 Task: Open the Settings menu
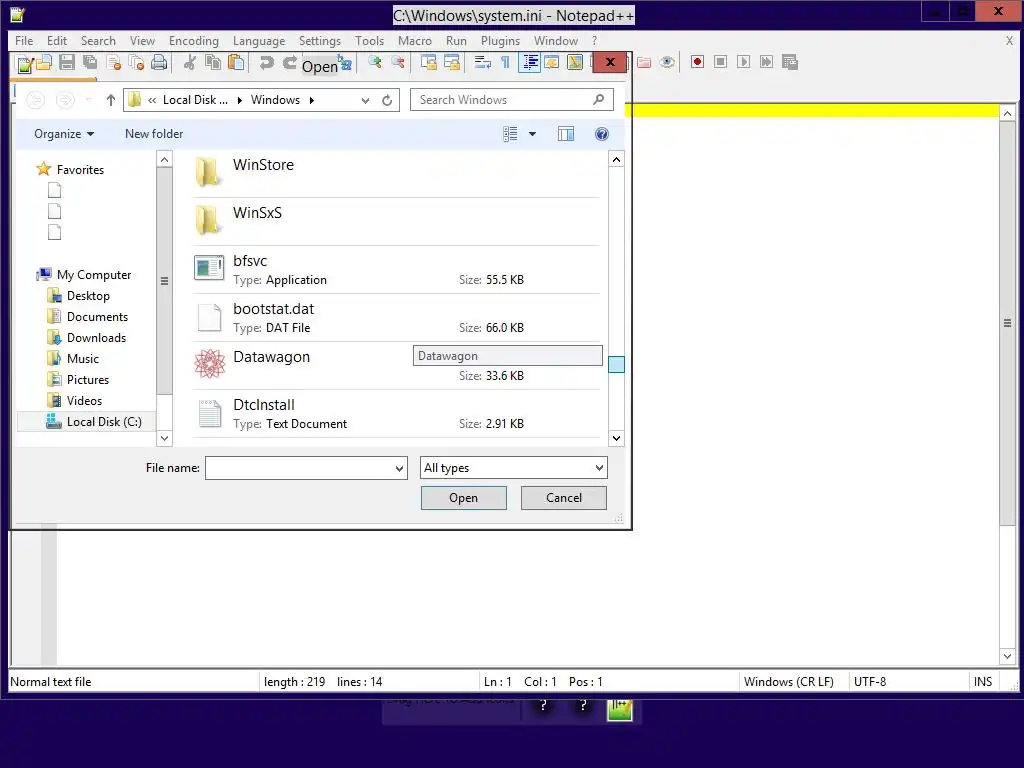pos(319,40)
